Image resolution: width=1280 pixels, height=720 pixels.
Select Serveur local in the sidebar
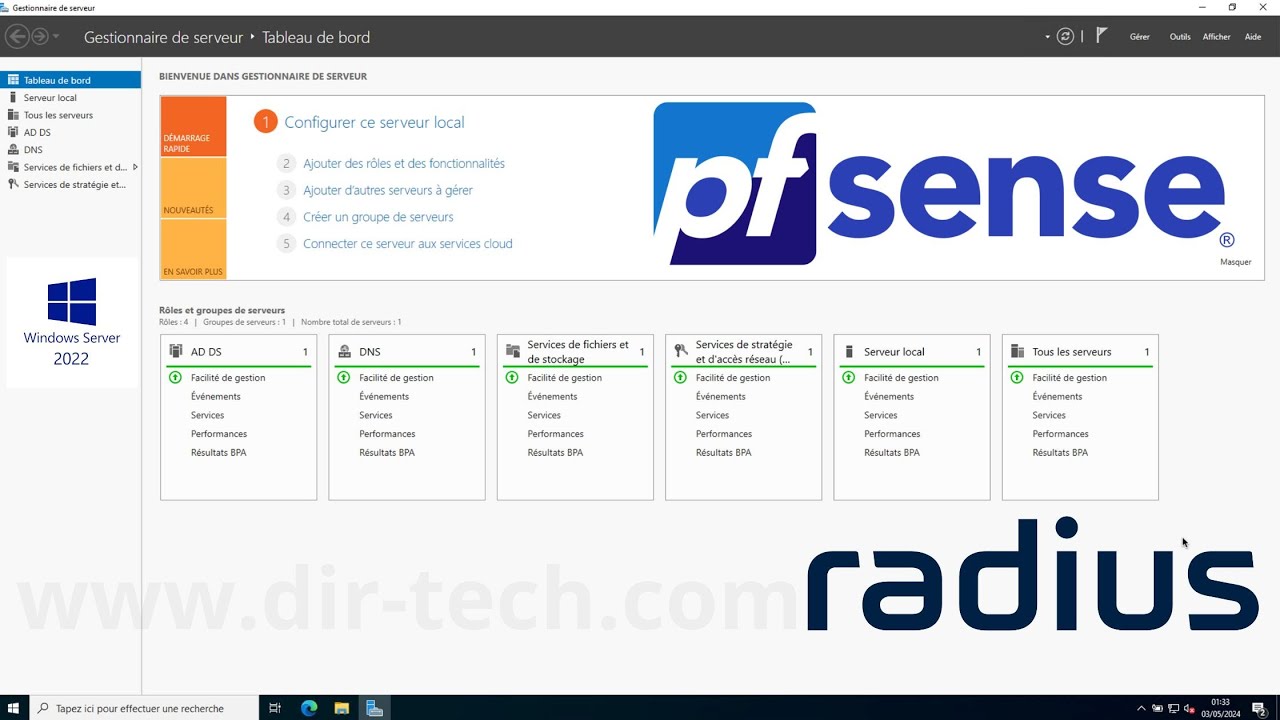[x=70, y=98]
